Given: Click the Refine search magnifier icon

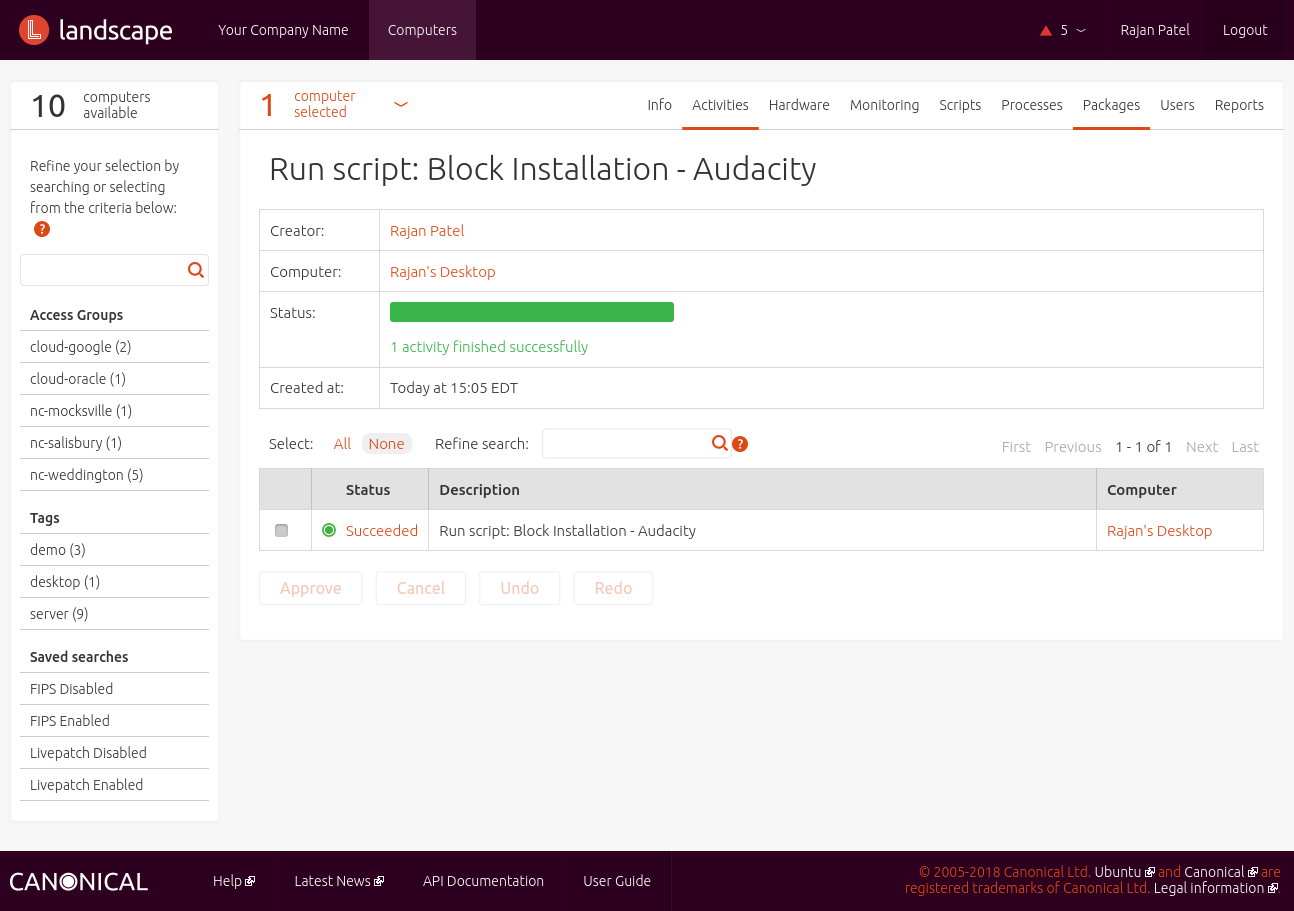Looking at the screenshot, I should coord(720,444).
